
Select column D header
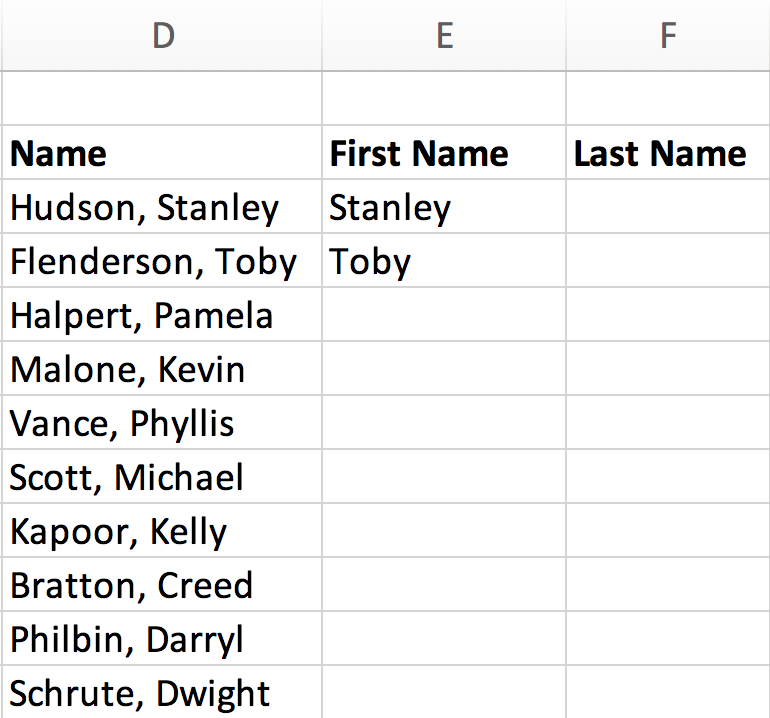(x=162, y=36)
